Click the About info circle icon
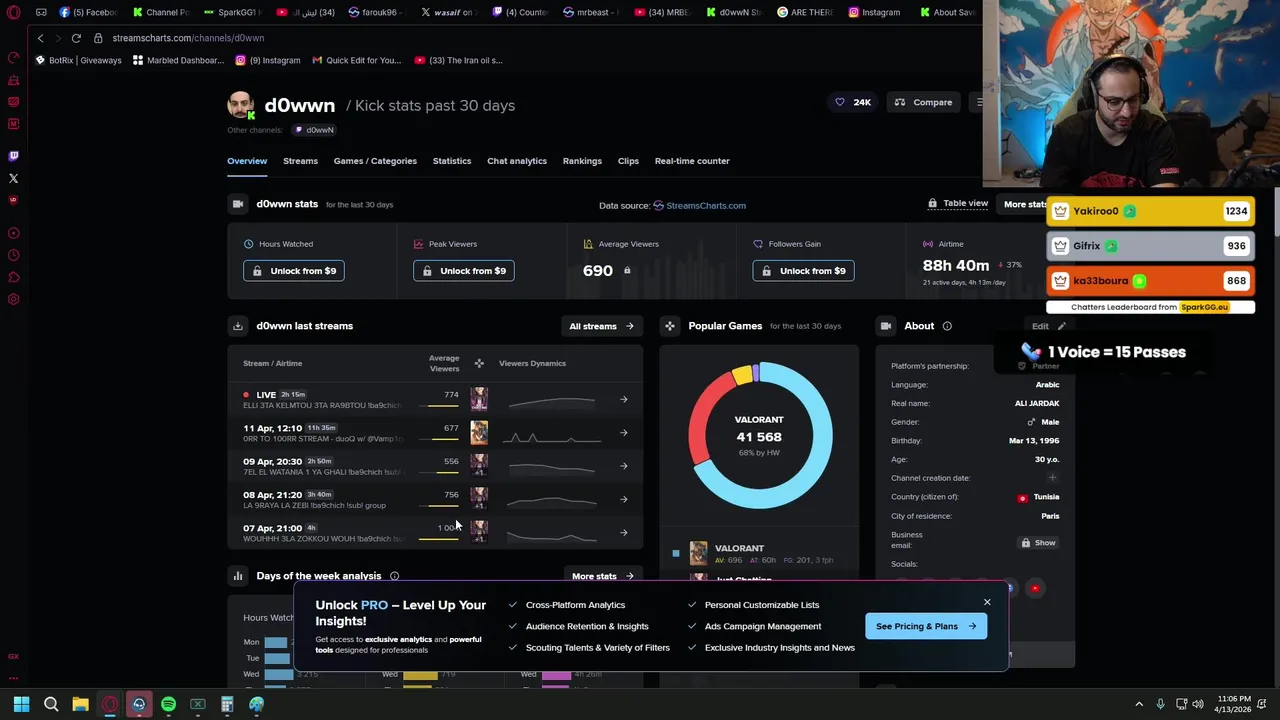The height and width of the screenshot is (720, 1280). pos(947,326)
